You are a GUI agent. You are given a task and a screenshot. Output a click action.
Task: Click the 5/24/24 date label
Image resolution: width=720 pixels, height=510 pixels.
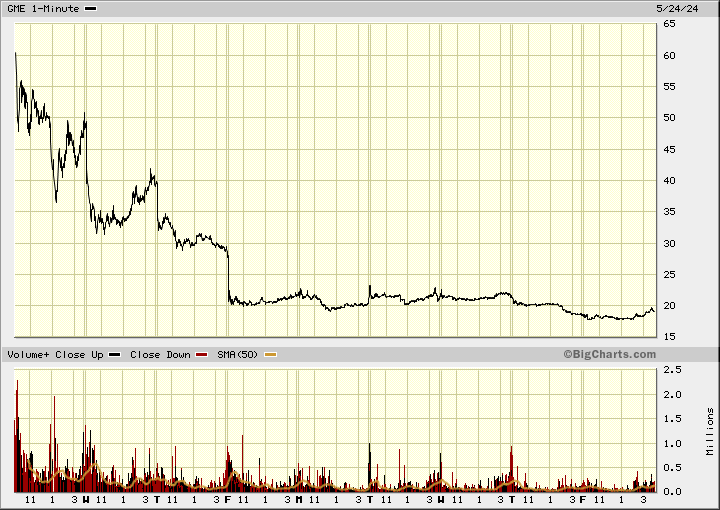click(x=677, y=9)
